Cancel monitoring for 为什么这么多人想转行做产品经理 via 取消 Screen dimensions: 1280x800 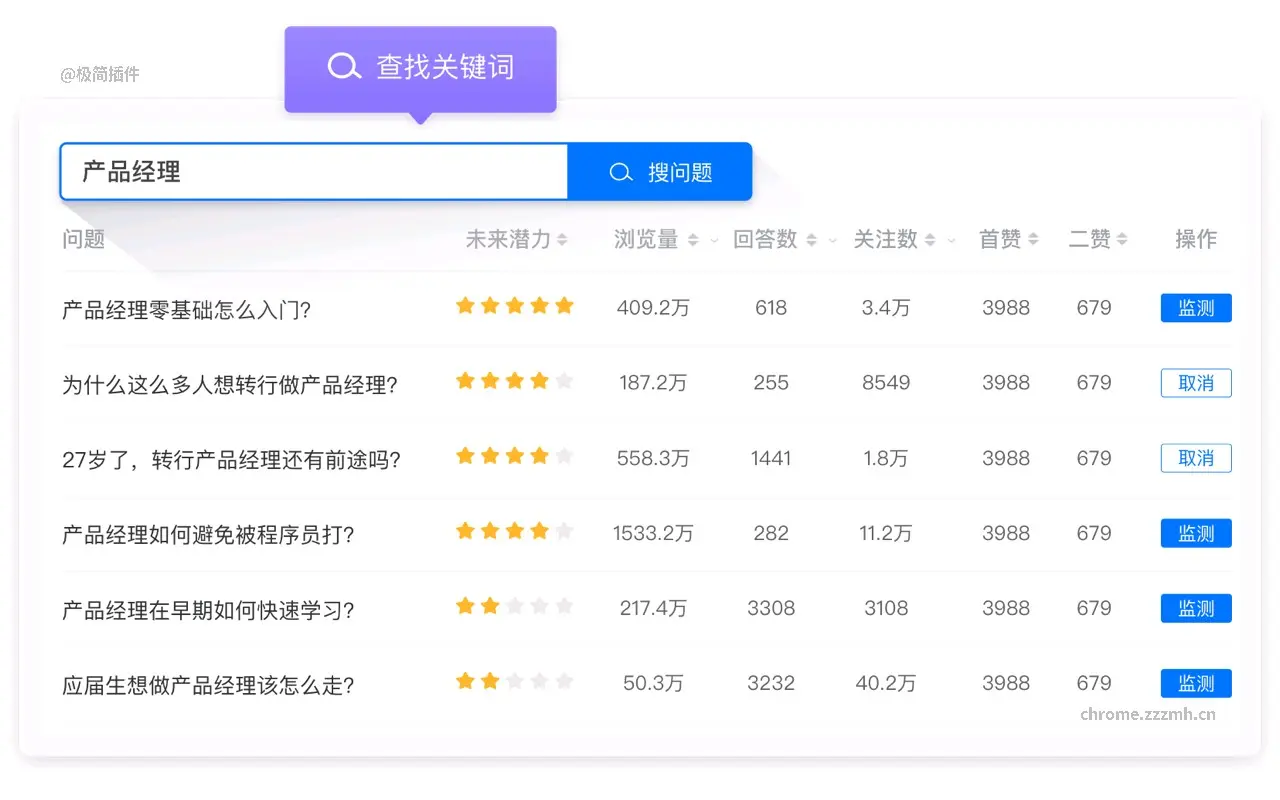click(1196, 382)
